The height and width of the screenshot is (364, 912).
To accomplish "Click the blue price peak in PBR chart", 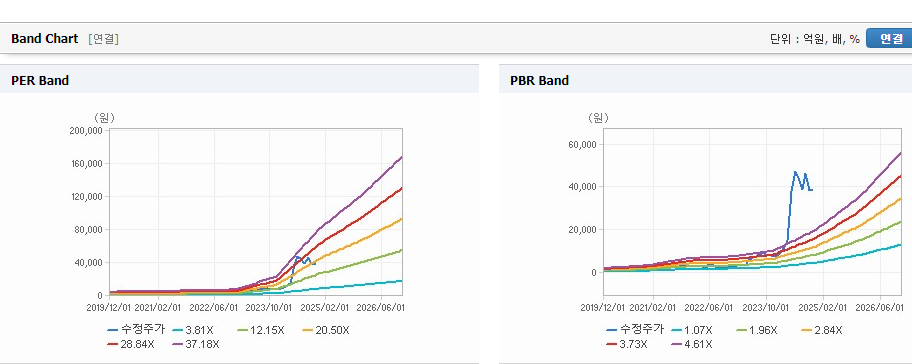I will 795,173.
